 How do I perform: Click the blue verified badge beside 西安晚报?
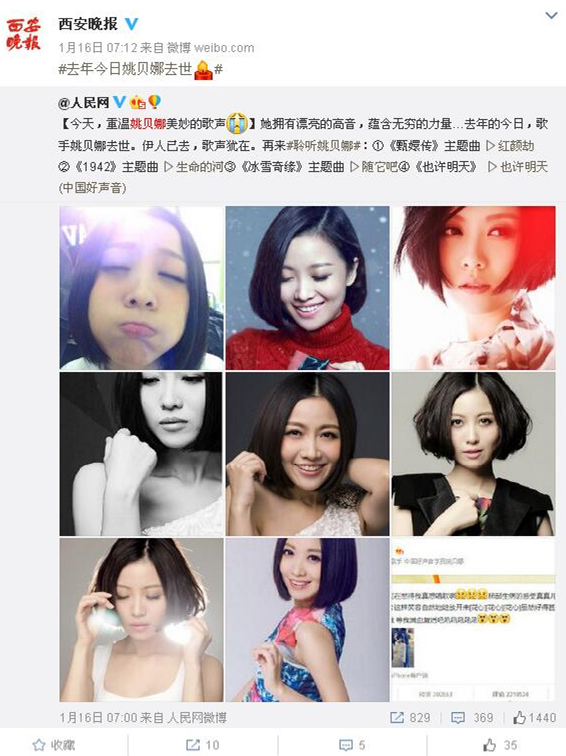pos(132,24)
